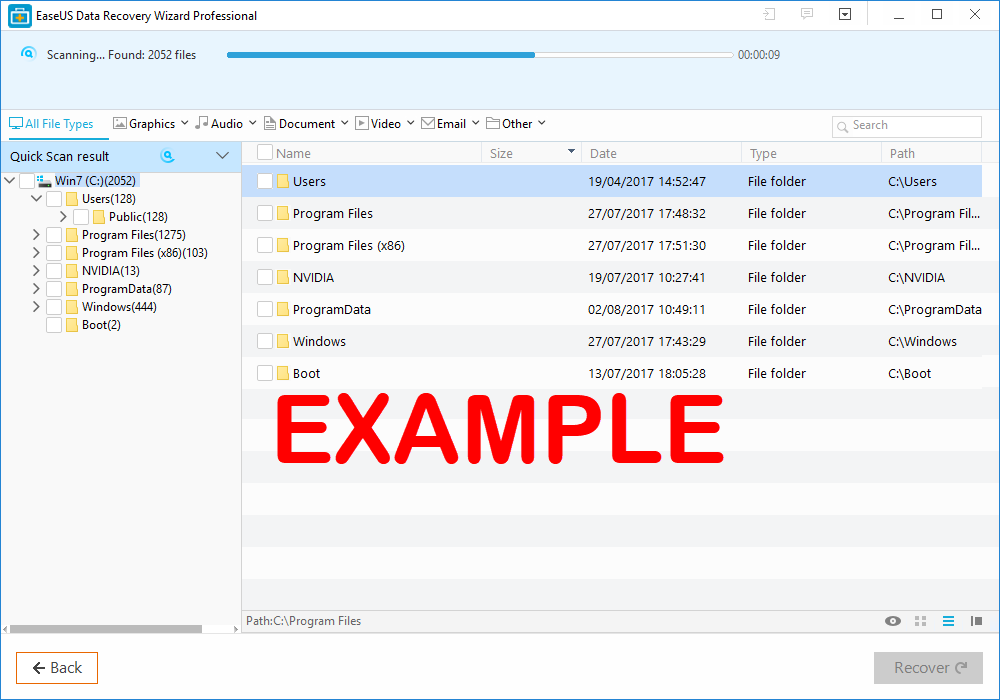Check the Windows row checkbox in list
Image resolution: width=1000 pixels, height=700 pixels.
265,341
